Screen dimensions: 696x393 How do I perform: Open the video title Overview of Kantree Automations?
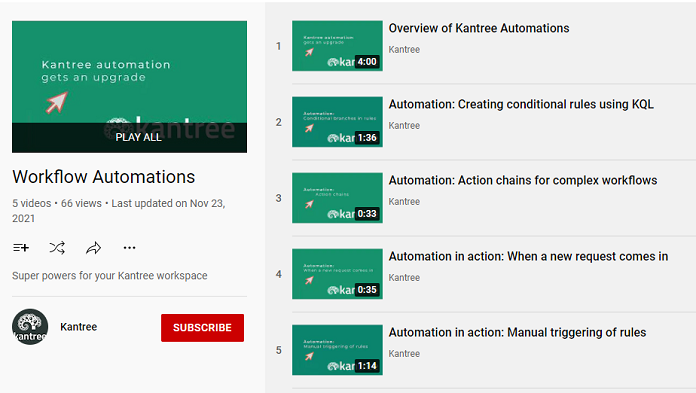tap(479, 28)
